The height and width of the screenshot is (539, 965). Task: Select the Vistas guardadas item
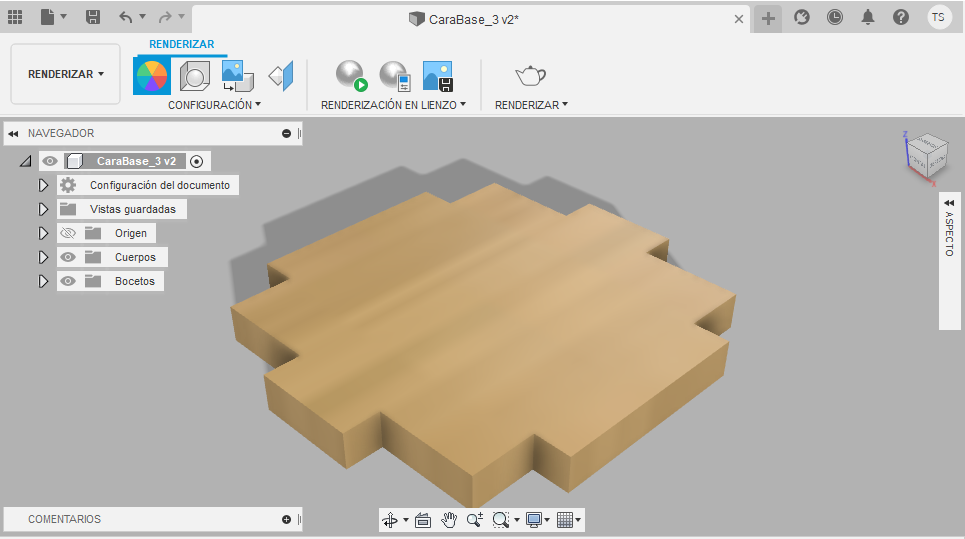[x=132, y=209]
